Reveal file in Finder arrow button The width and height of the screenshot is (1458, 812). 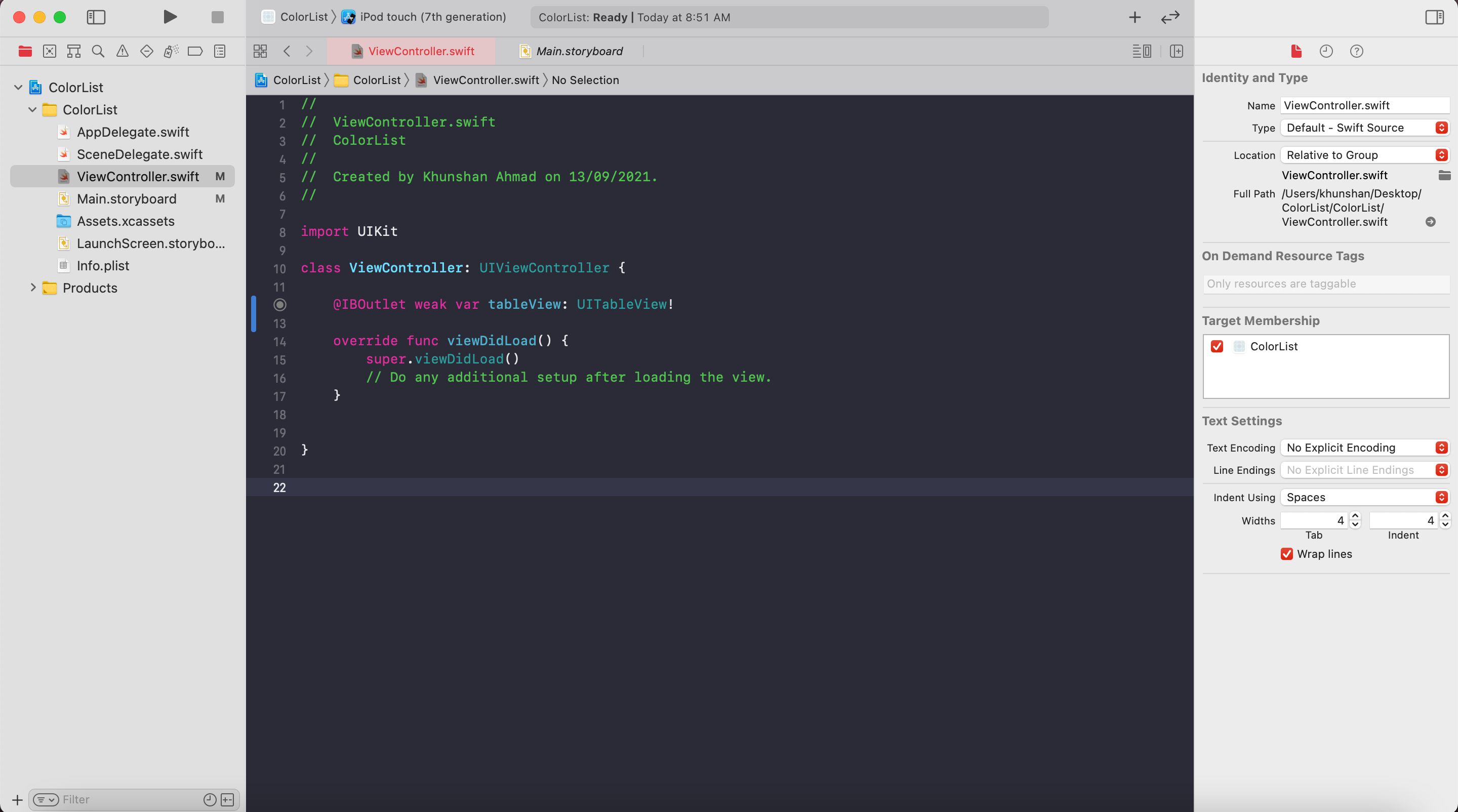(x=1430, y=222)
